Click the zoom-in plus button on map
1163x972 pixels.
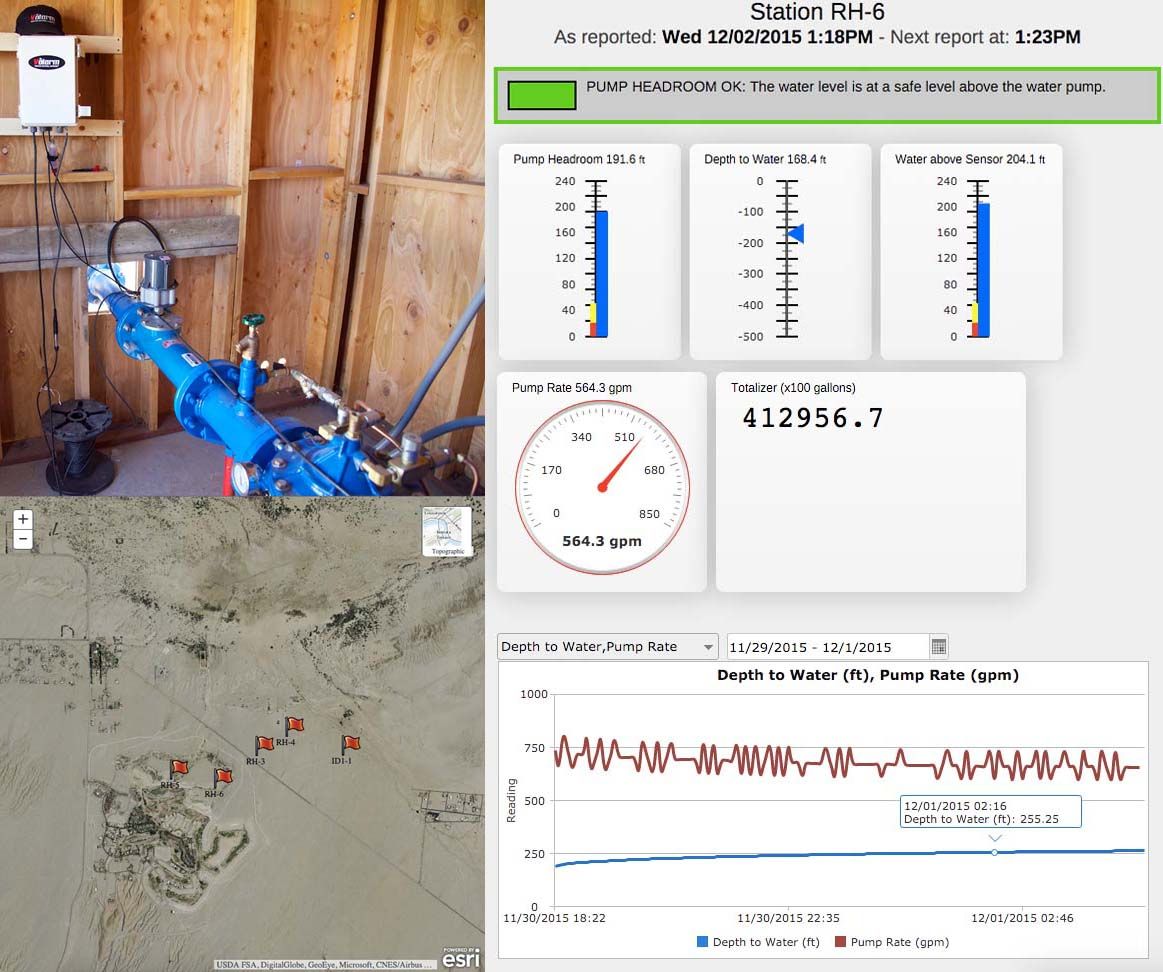(22, 520)
